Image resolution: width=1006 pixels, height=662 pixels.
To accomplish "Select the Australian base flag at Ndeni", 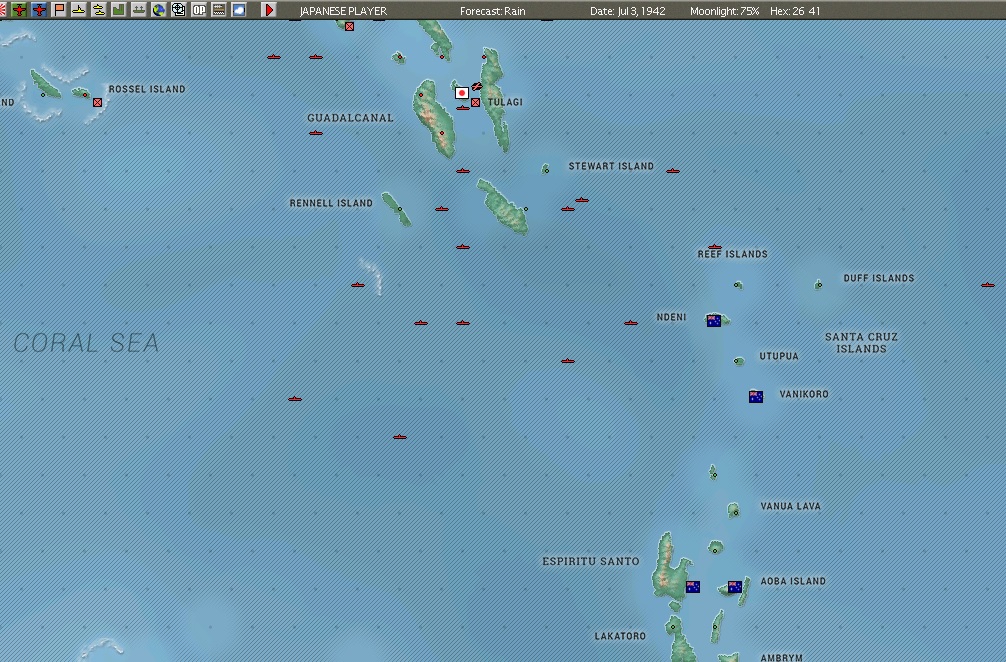I will pos(713,319).
